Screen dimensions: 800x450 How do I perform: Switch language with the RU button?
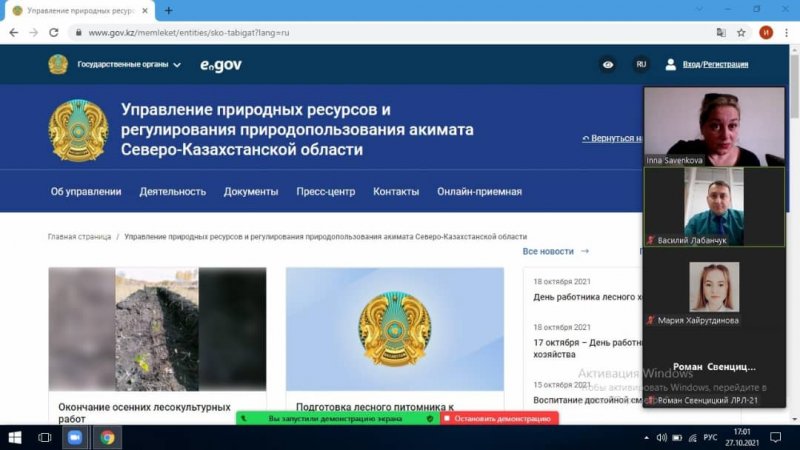(641, 64)
